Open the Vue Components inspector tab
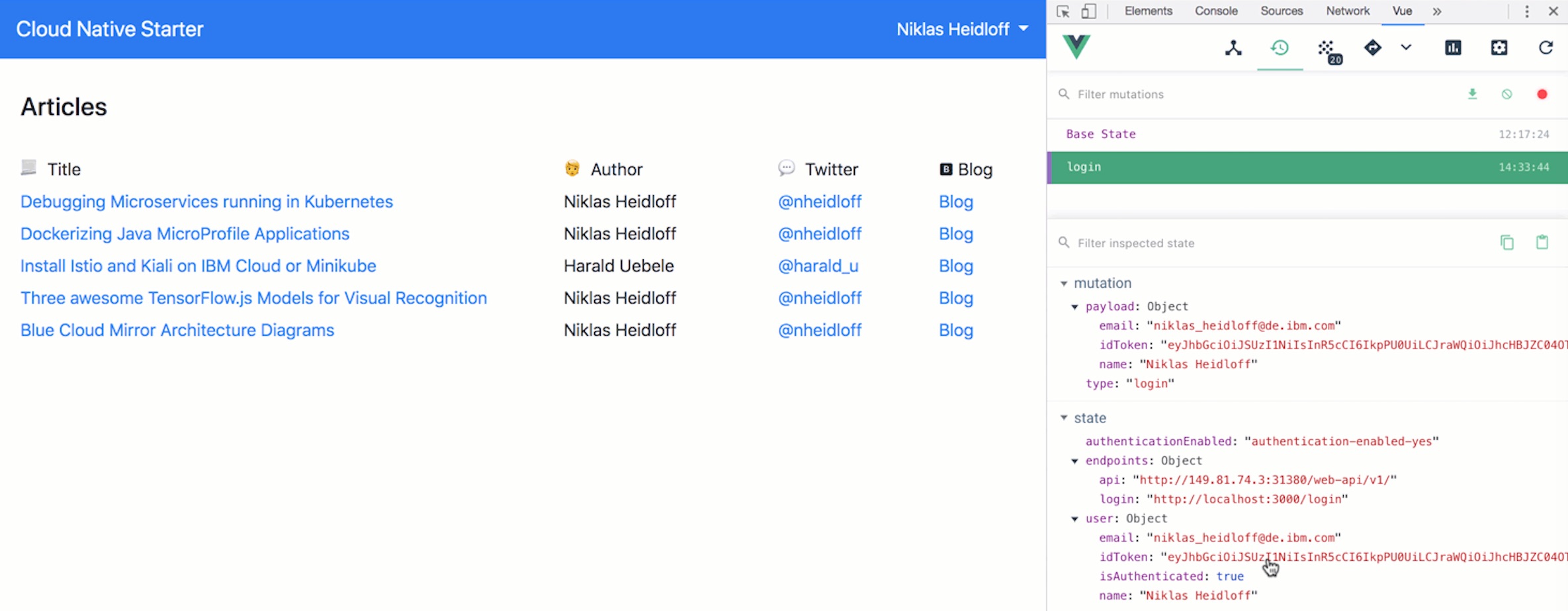 [1233, 48]
